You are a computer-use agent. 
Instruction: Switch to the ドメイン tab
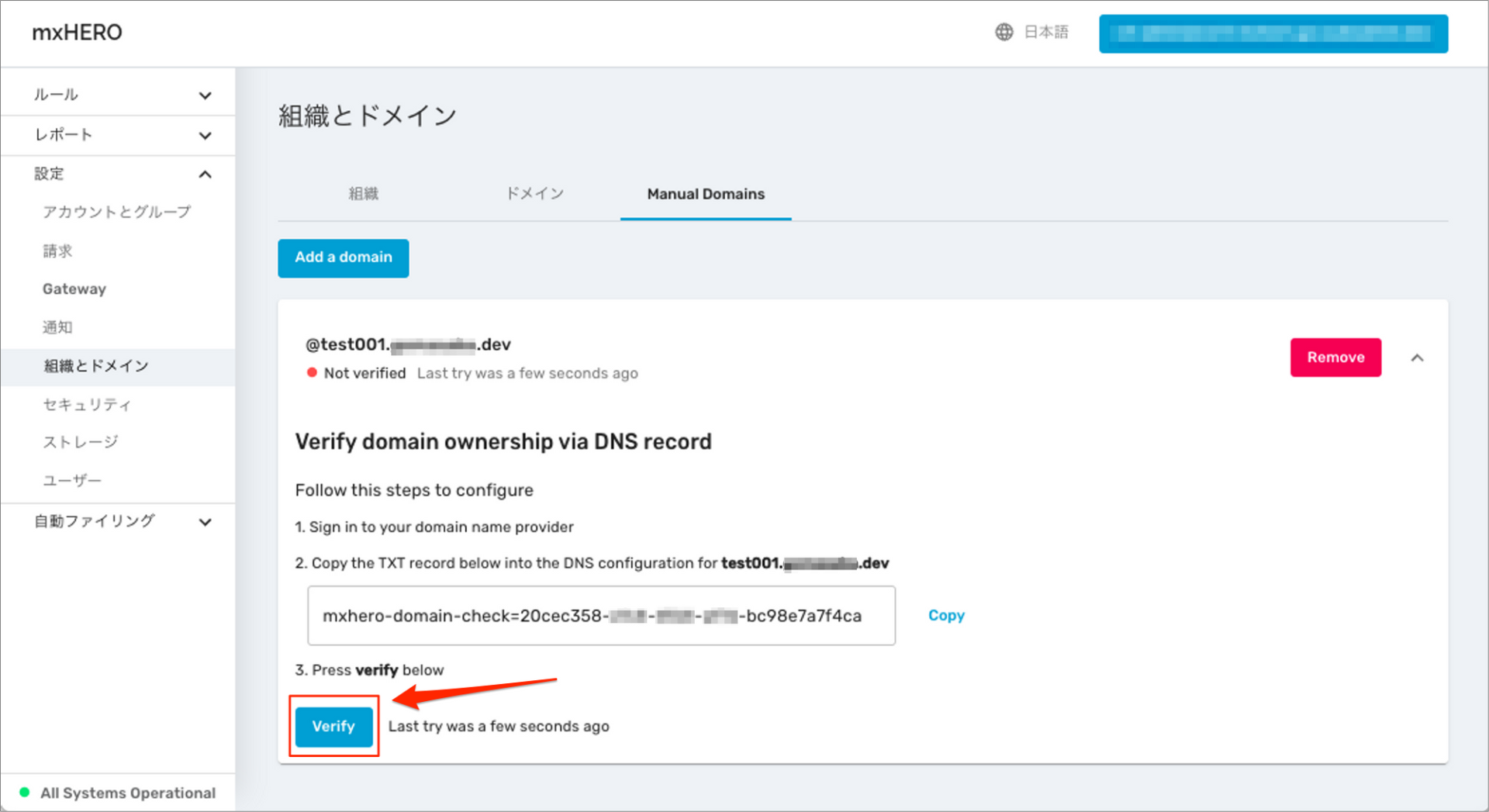coord(534,194)
